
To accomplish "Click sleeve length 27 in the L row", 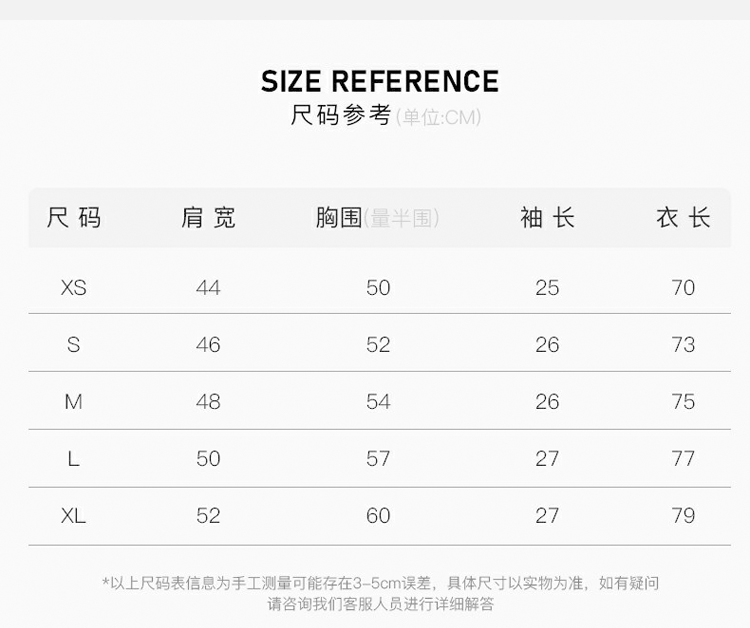I will pos(547,459).
